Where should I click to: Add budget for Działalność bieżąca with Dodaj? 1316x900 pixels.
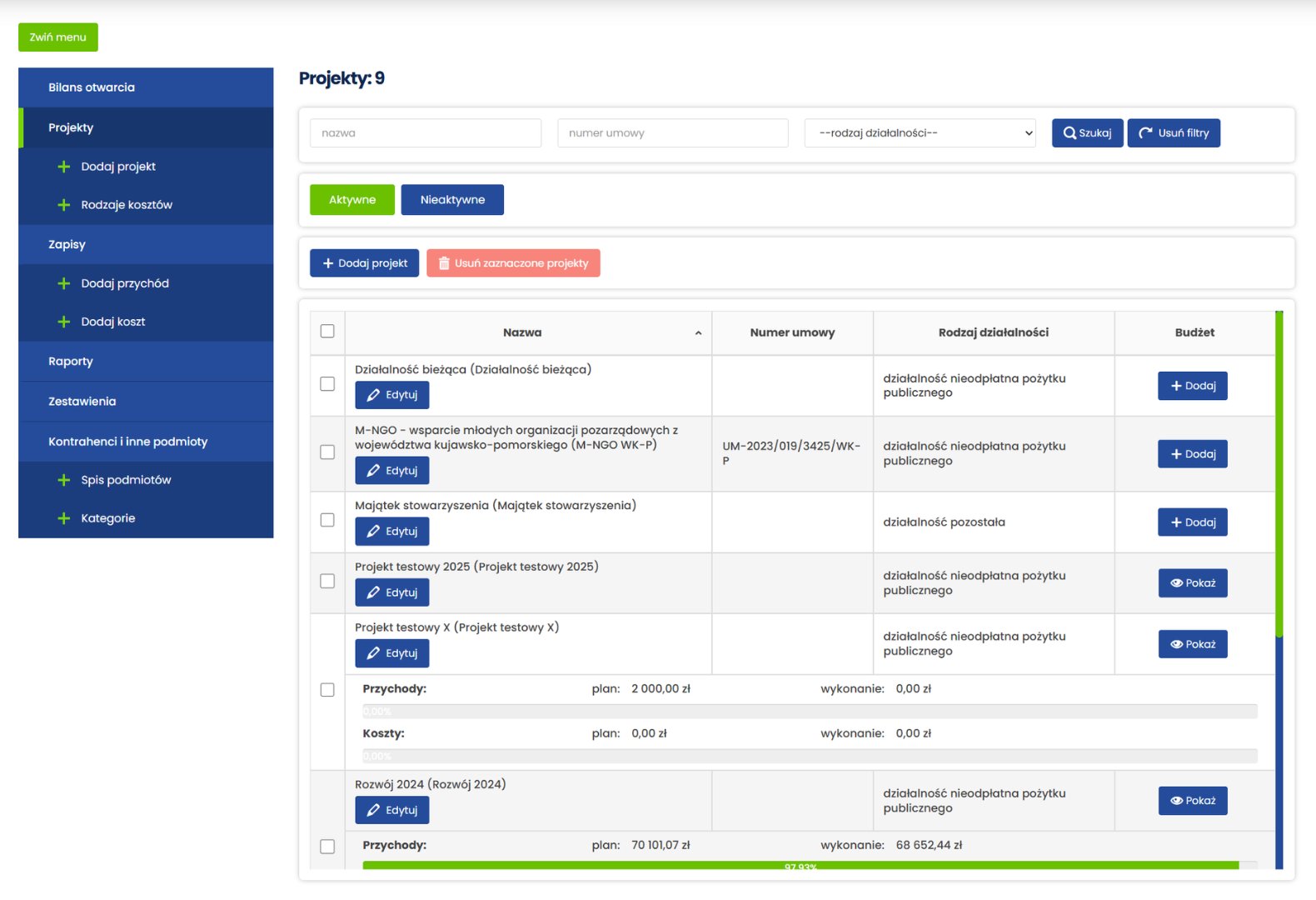1192,386
